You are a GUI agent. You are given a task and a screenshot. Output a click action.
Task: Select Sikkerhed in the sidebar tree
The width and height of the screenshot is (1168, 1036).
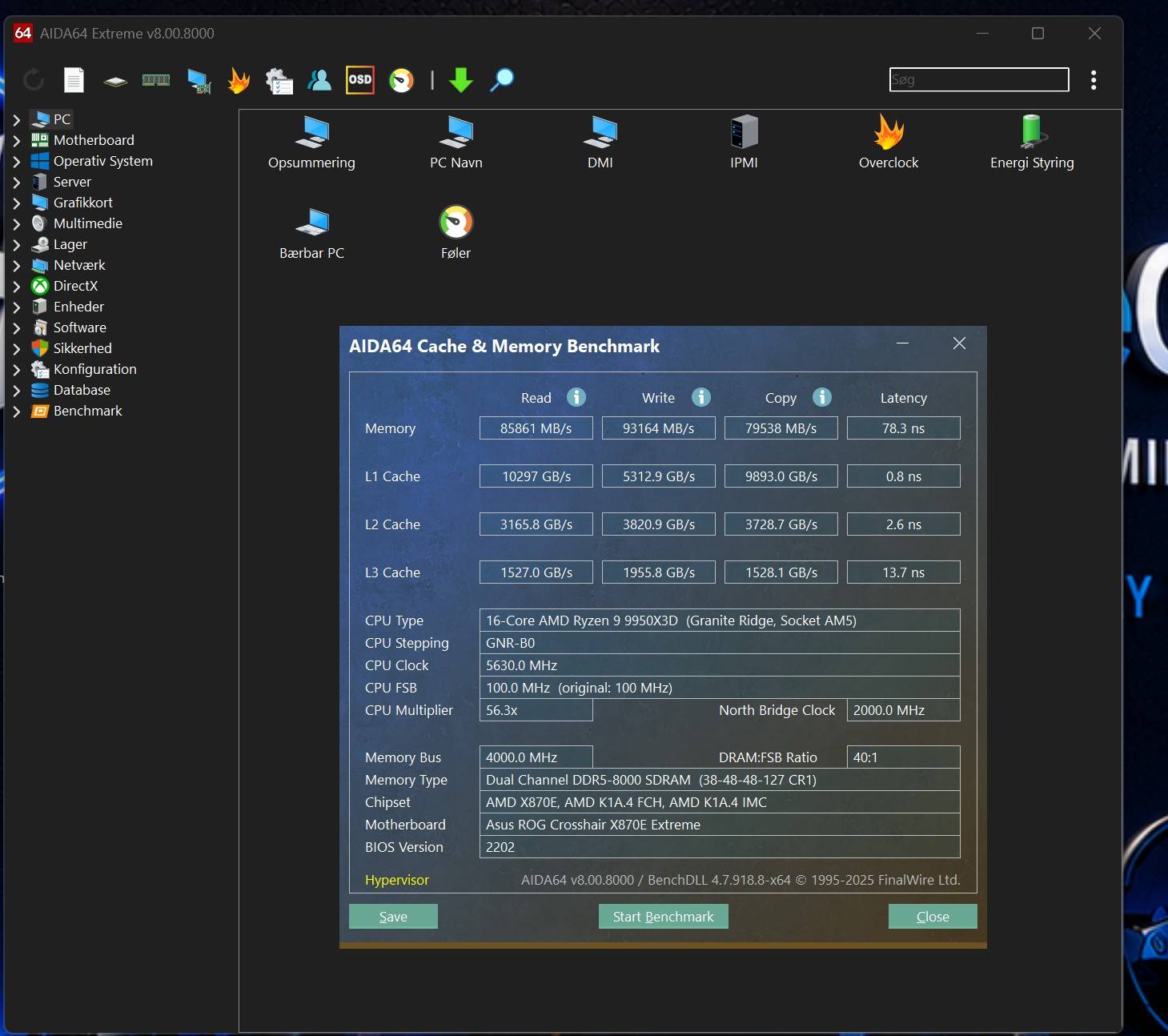[x=82, y=348]
